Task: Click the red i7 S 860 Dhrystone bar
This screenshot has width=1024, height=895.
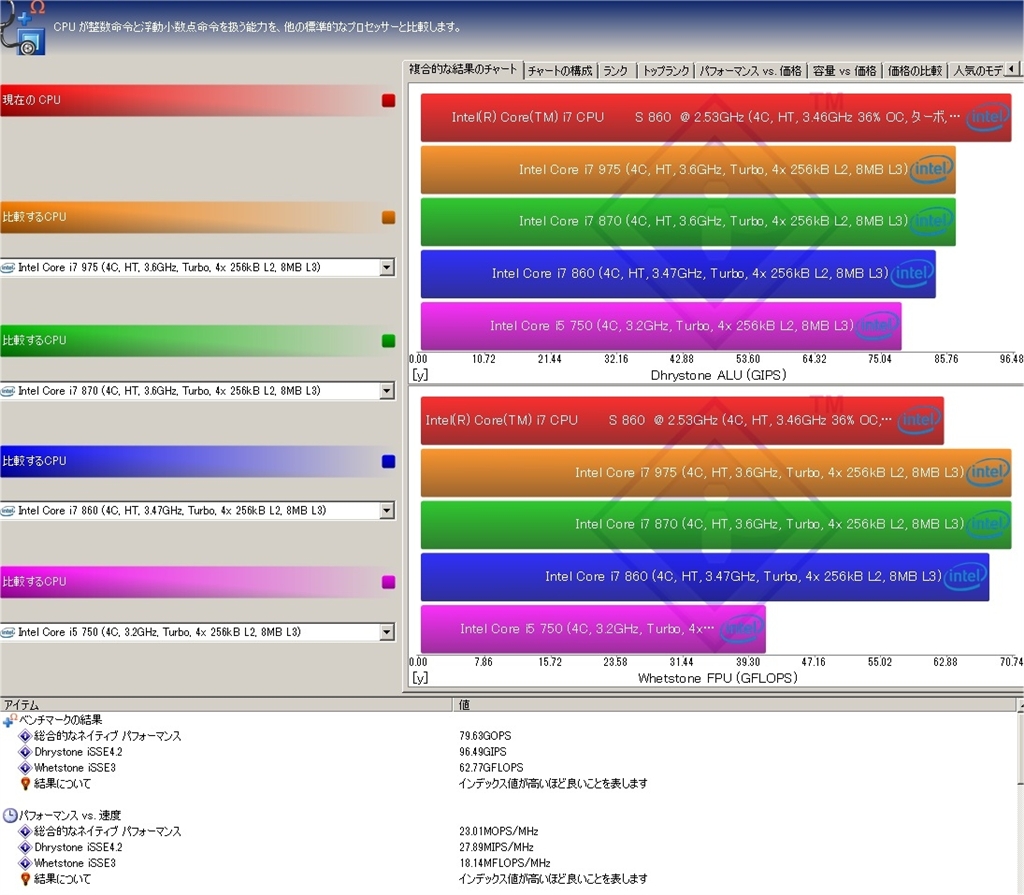Action: click(716, 118)
